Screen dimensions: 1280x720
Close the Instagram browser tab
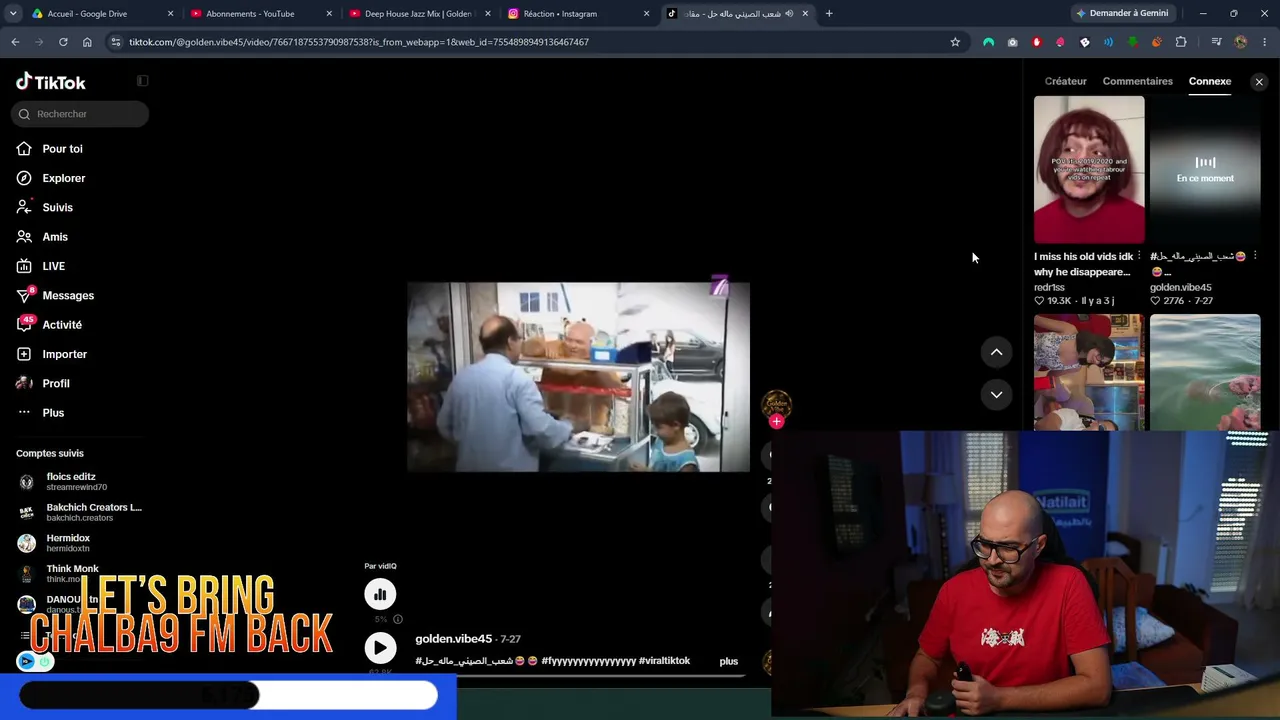click(x=646, y=14)
